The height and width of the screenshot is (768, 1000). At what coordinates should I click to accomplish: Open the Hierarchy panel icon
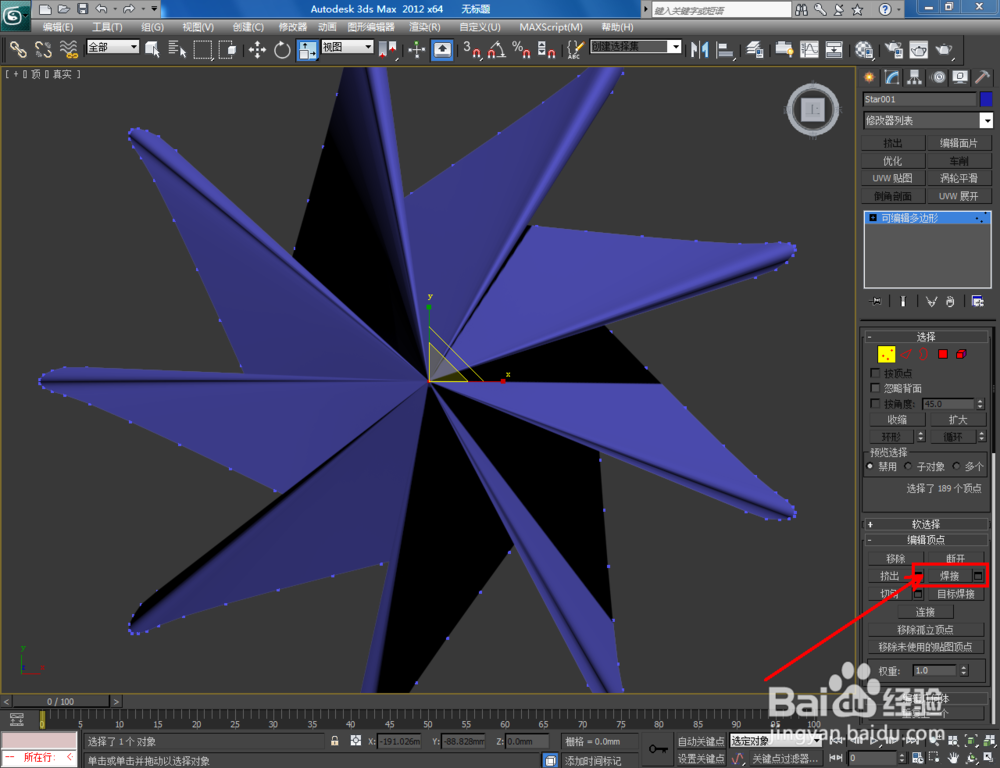pos(915,77)
